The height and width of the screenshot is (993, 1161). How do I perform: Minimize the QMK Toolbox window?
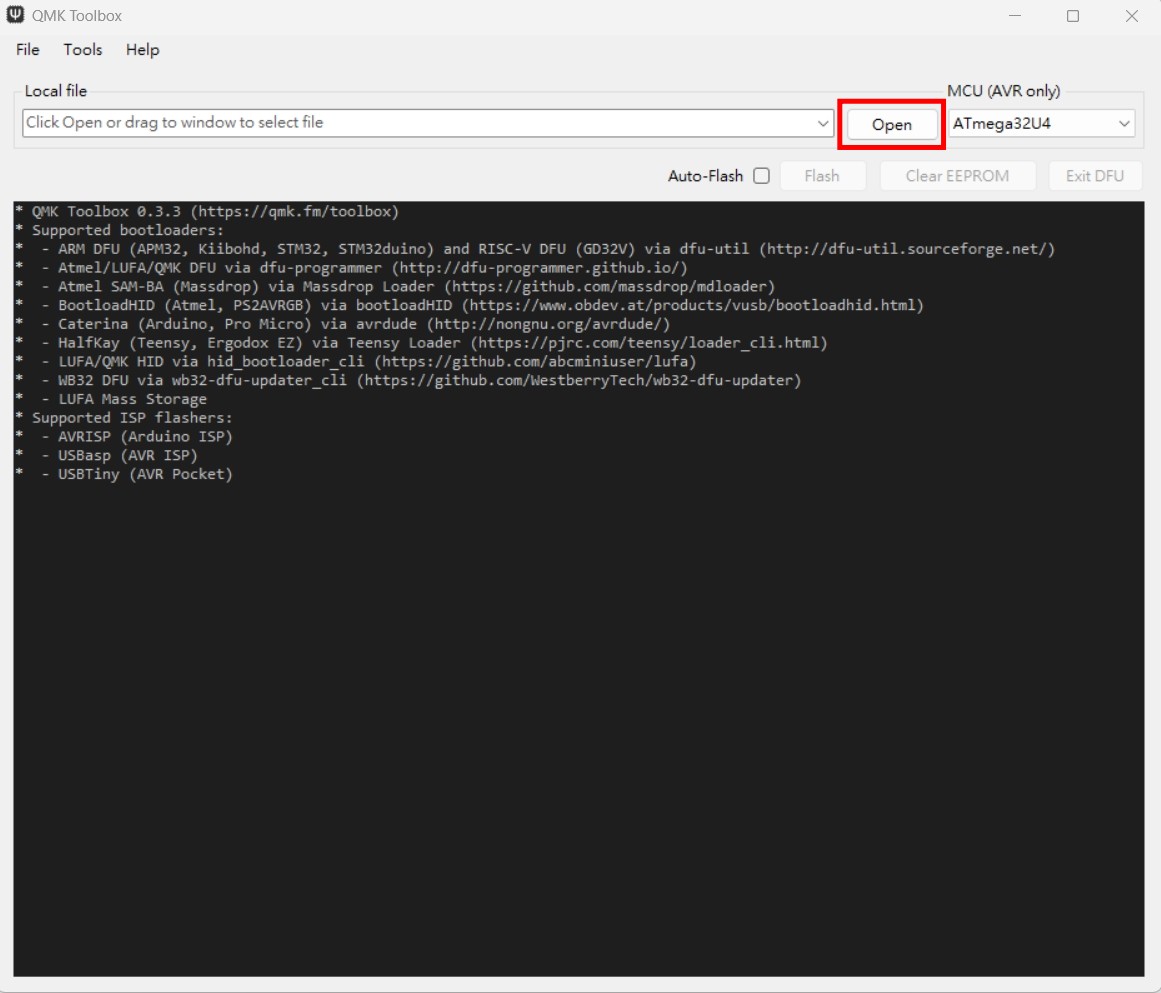click(x=1015, y=16)
